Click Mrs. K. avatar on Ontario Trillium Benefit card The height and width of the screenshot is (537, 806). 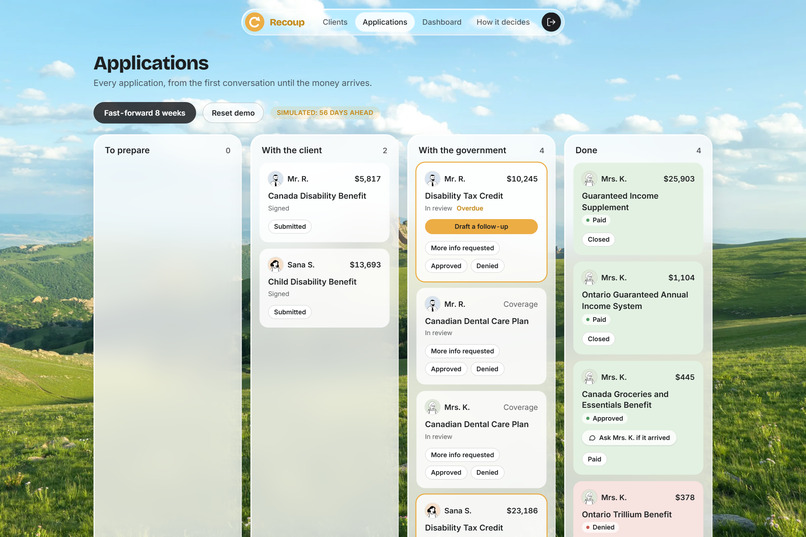[590, 497]
